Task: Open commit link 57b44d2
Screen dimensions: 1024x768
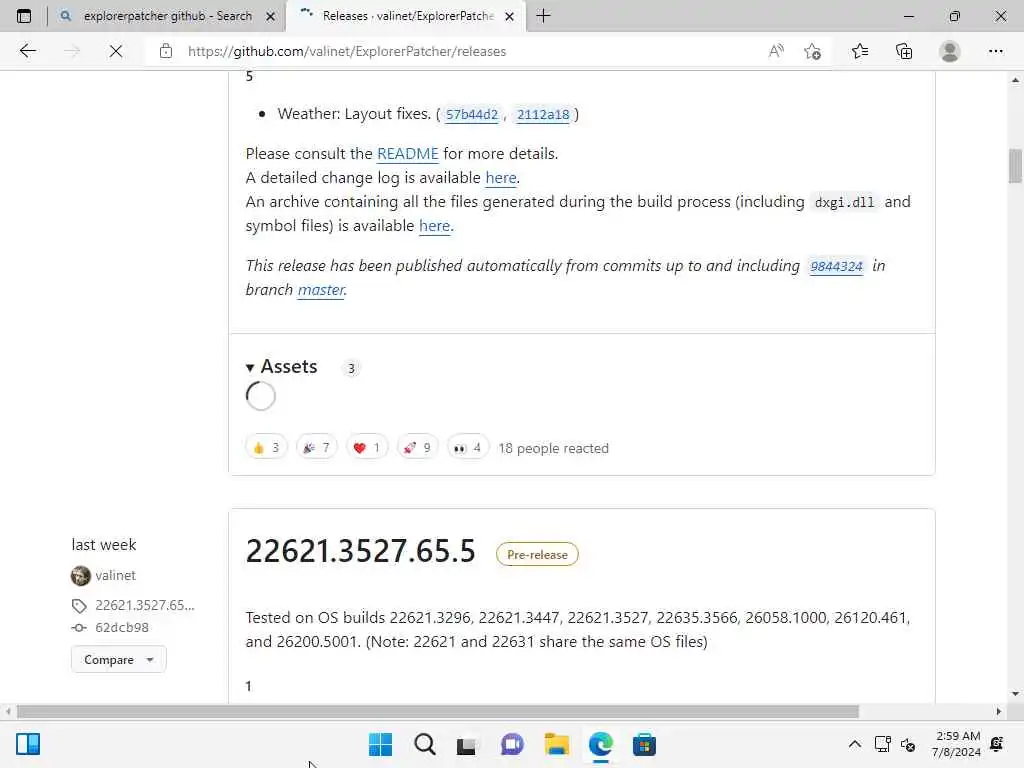Action: (472, 114)
